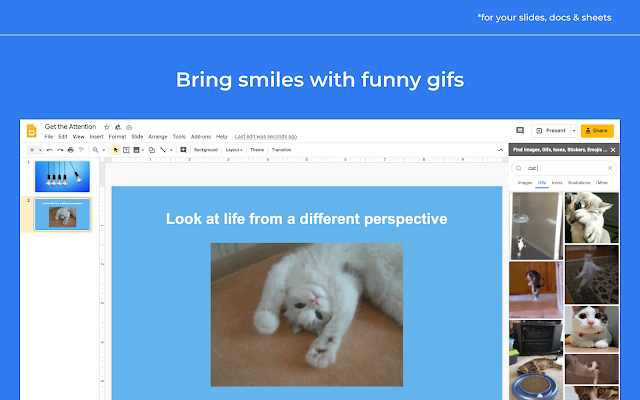
Task: Select the text box tool
Action: [x=126, y=150]
